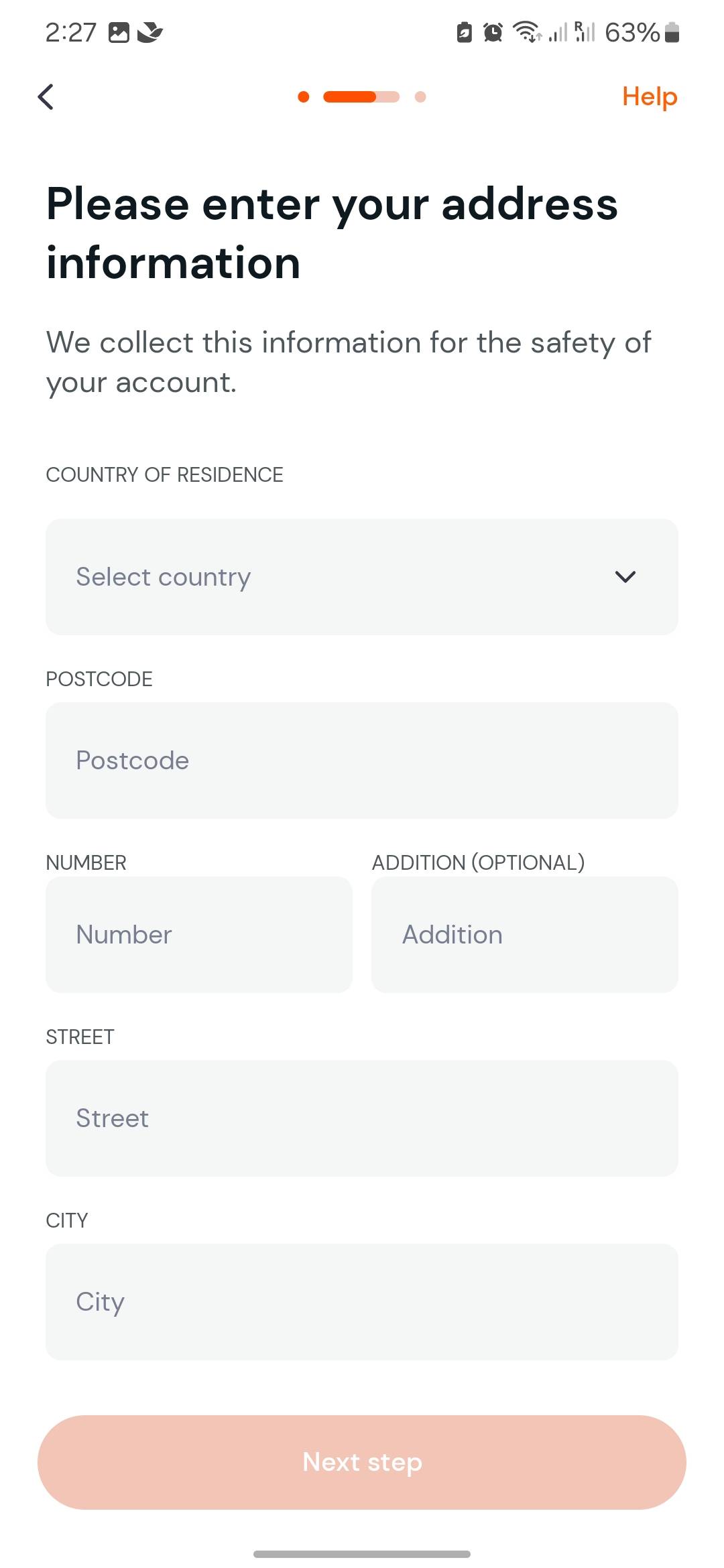This screenshot has width=724, height=1568.
Task: Open the Select country dropdown
Action: pyautogui.click(x=362, y=577)
